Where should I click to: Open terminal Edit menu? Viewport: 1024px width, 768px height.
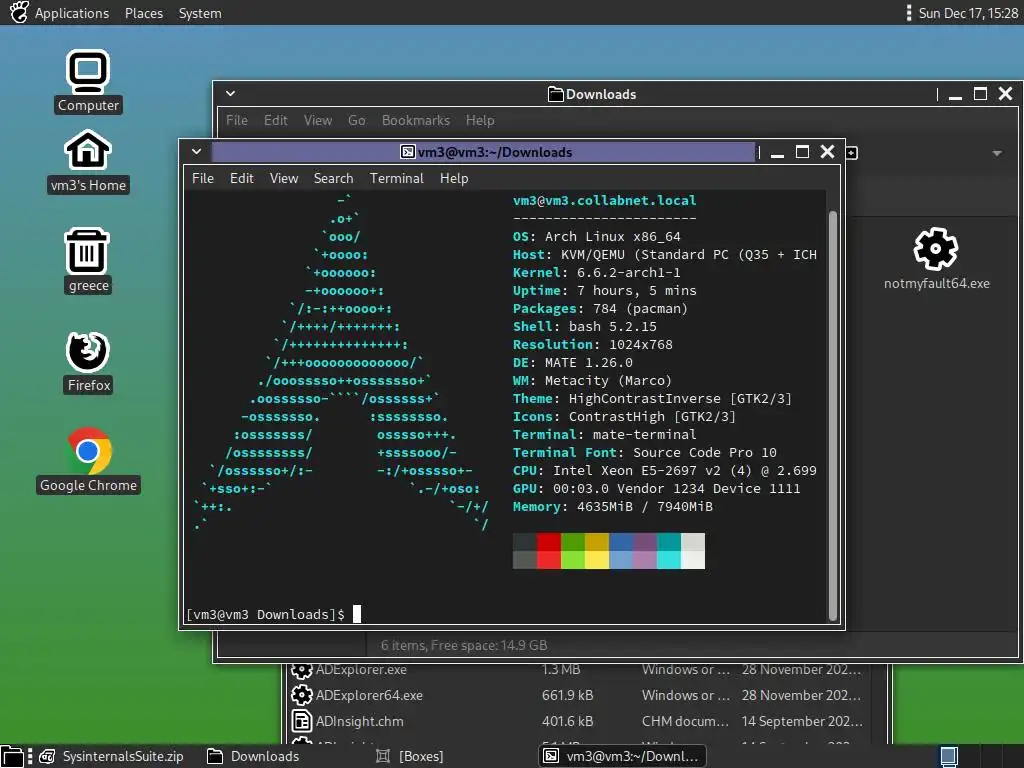[241, 178]
